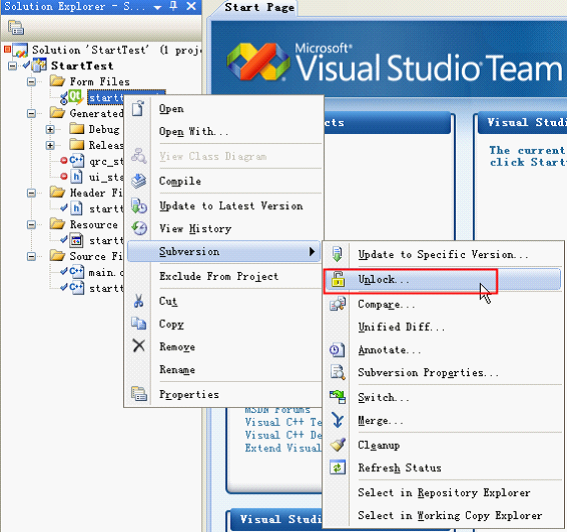The height and width of the screenshot is (532, 567).
Task: Open the Visual C++ De link
Action: [x=283, y=435]
